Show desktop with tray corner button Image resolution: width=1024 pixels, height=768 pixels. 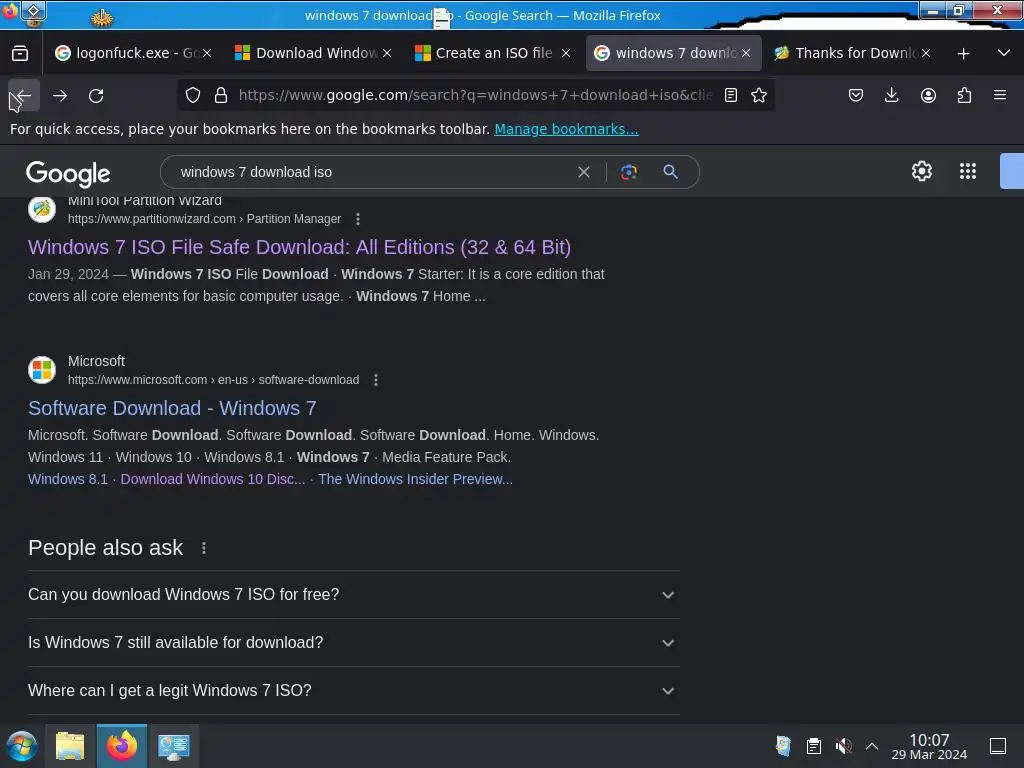(x=998, y=746)
